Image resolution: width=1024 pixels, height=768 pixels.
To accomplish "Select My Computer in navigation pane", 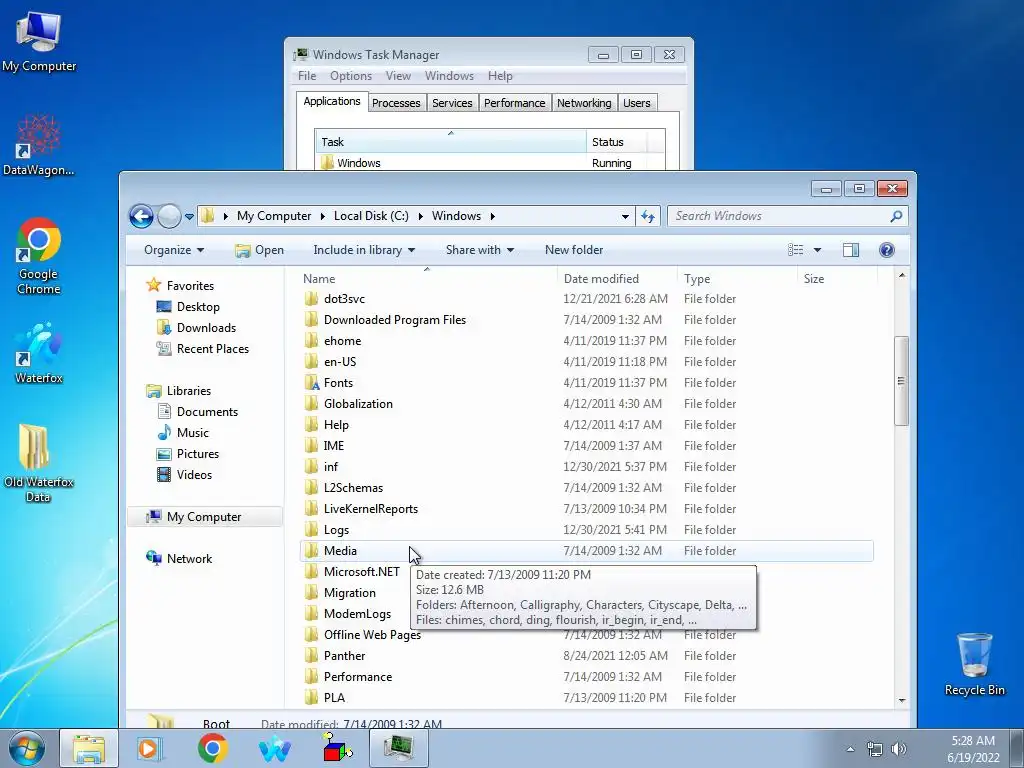I will tap(204, 517).
